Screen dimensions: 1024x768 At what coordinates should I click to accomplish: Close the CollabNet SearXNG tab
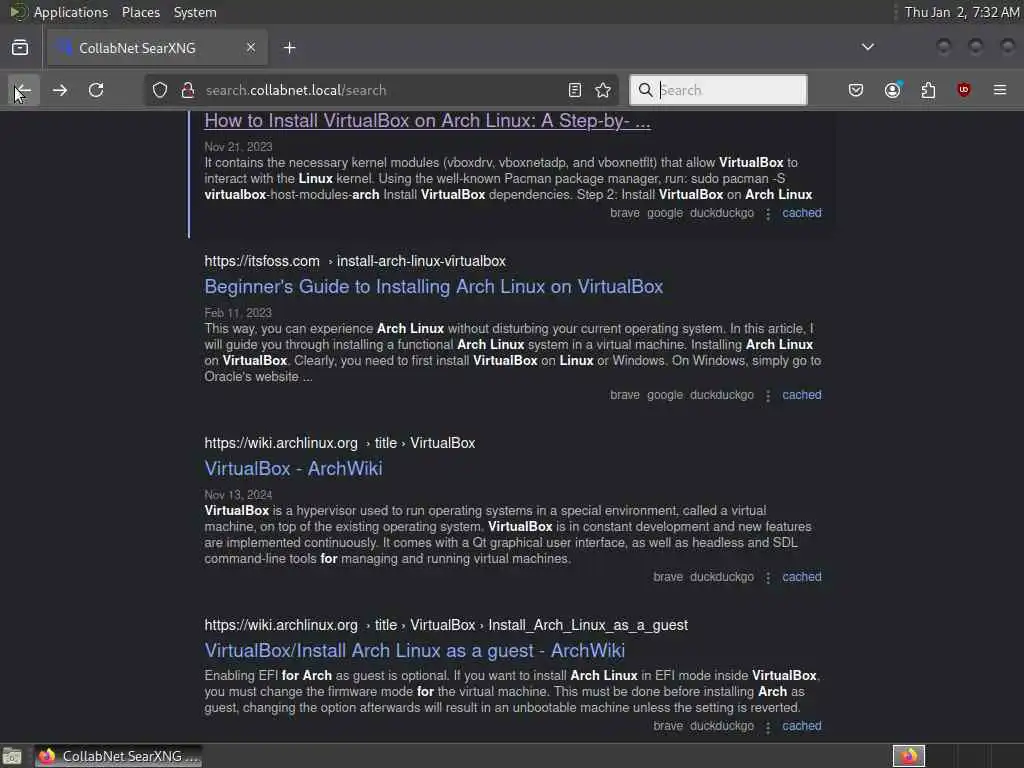click(251, 48)
